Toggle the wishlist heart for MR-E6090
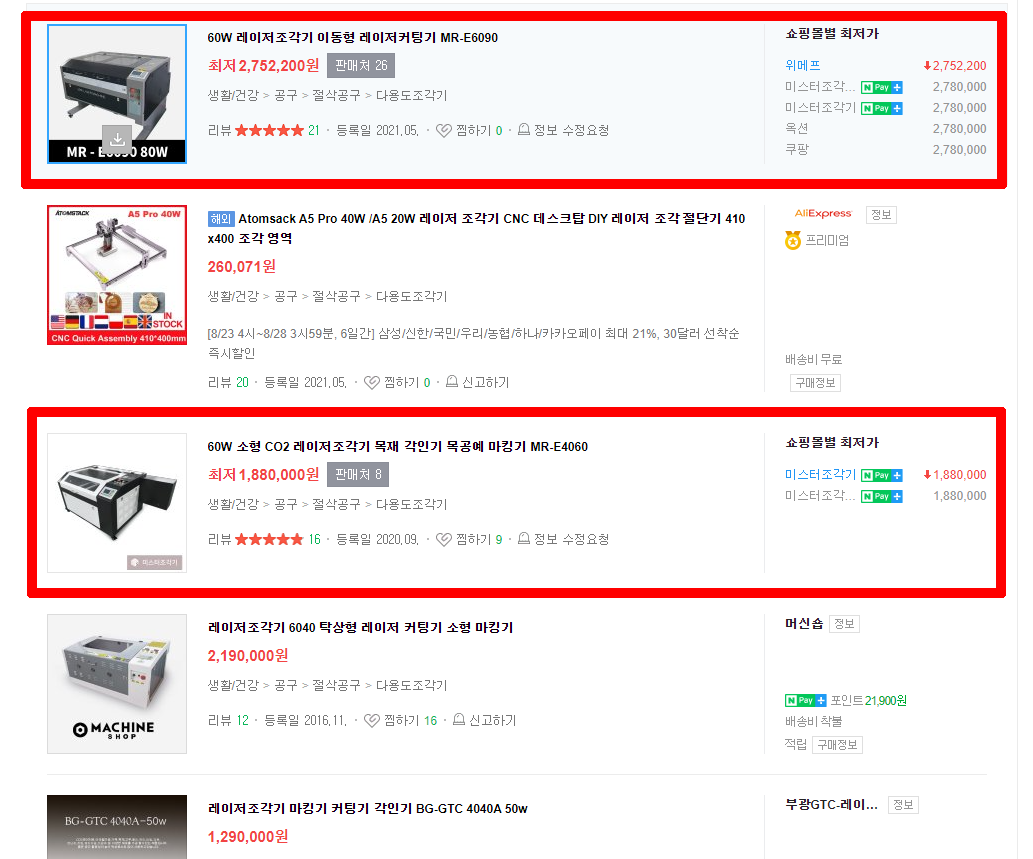Viewport: 1033px width, 859px height. (444, 130)
